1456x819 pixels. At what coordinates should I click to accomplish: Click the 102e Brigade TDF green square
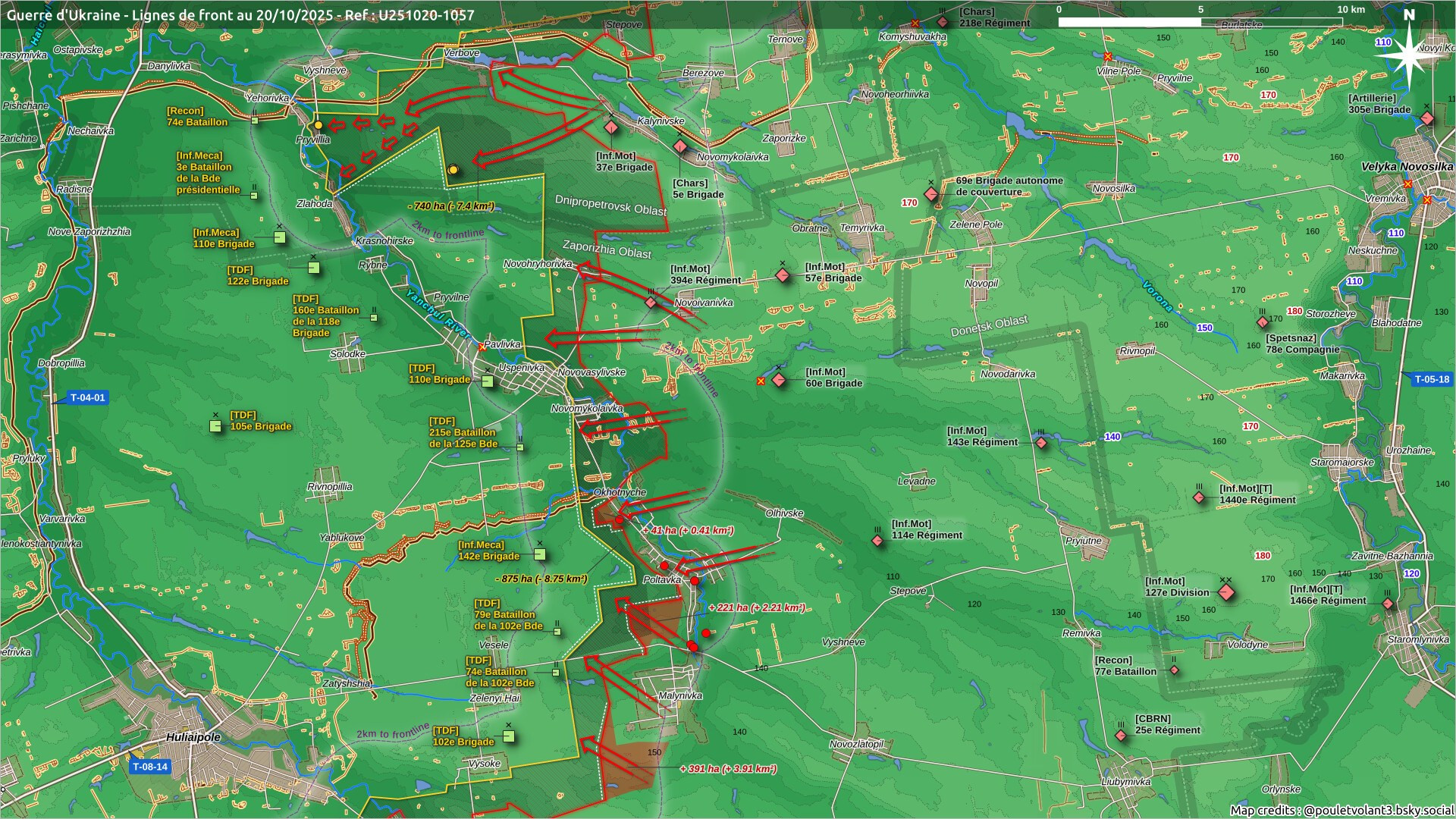[508, 736]
